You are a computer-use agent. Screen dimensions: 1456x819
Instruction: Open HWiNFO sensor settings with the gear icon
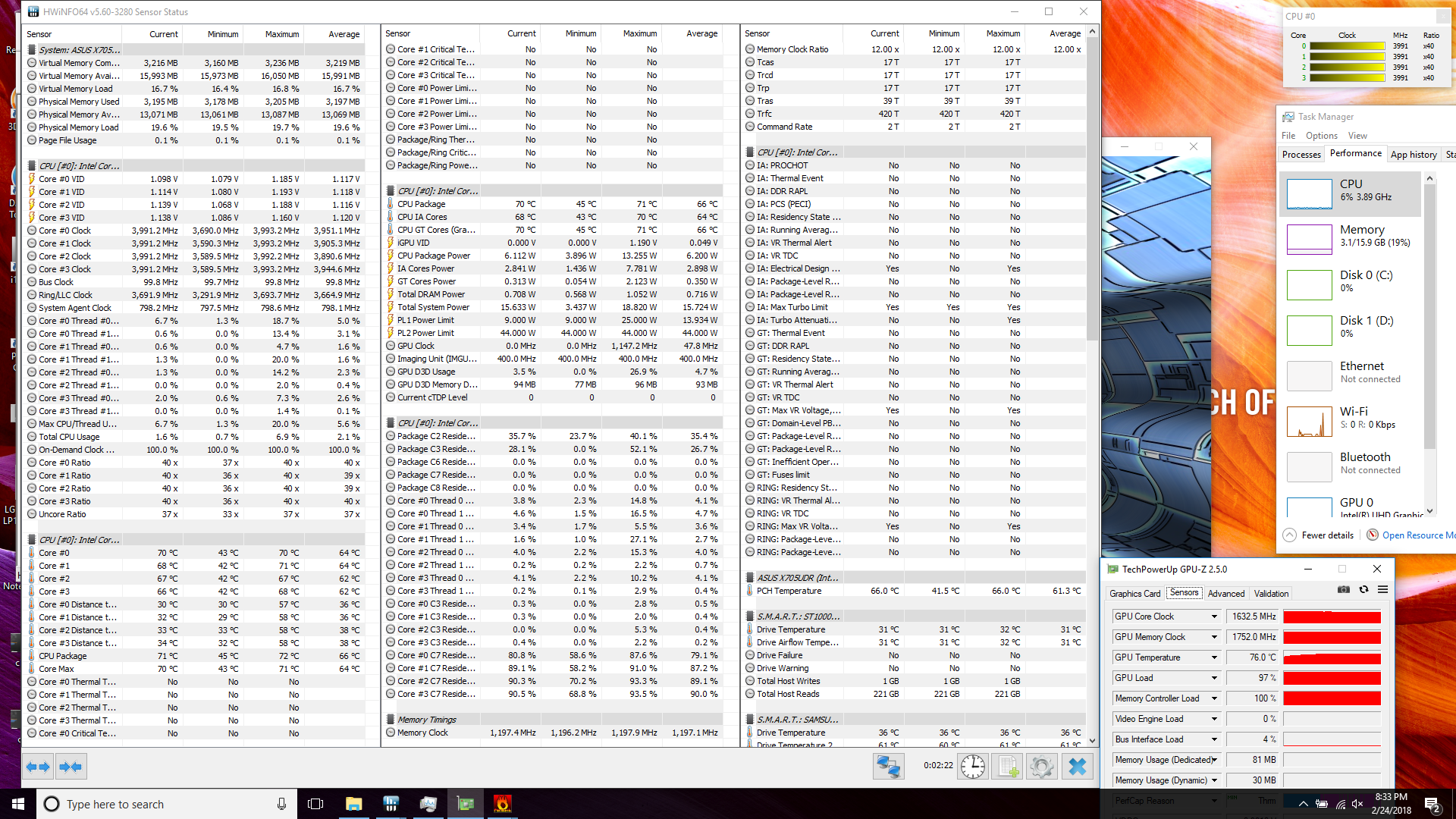click(1042, 767)
